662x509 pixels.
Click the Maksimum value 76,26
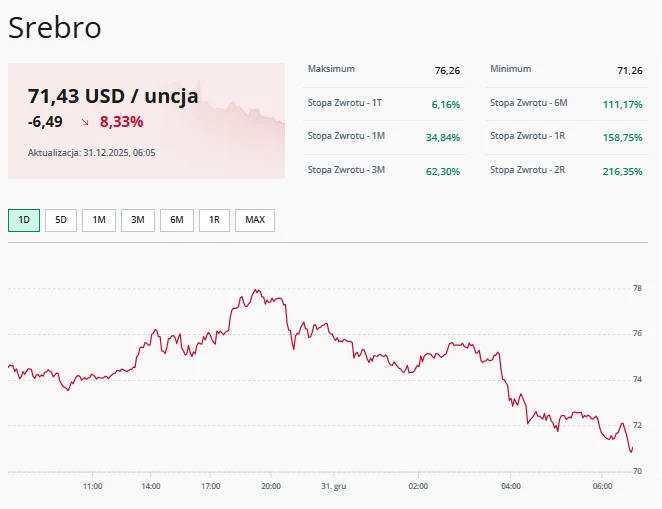pyautogui.click(x=447, y=71)
